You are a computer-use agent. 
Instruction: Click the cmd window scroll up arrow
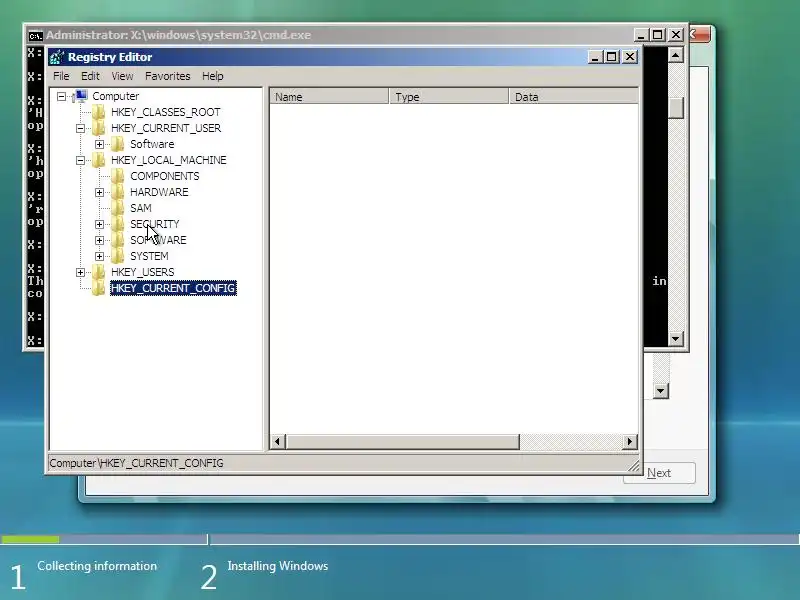[x=676, y=55]
